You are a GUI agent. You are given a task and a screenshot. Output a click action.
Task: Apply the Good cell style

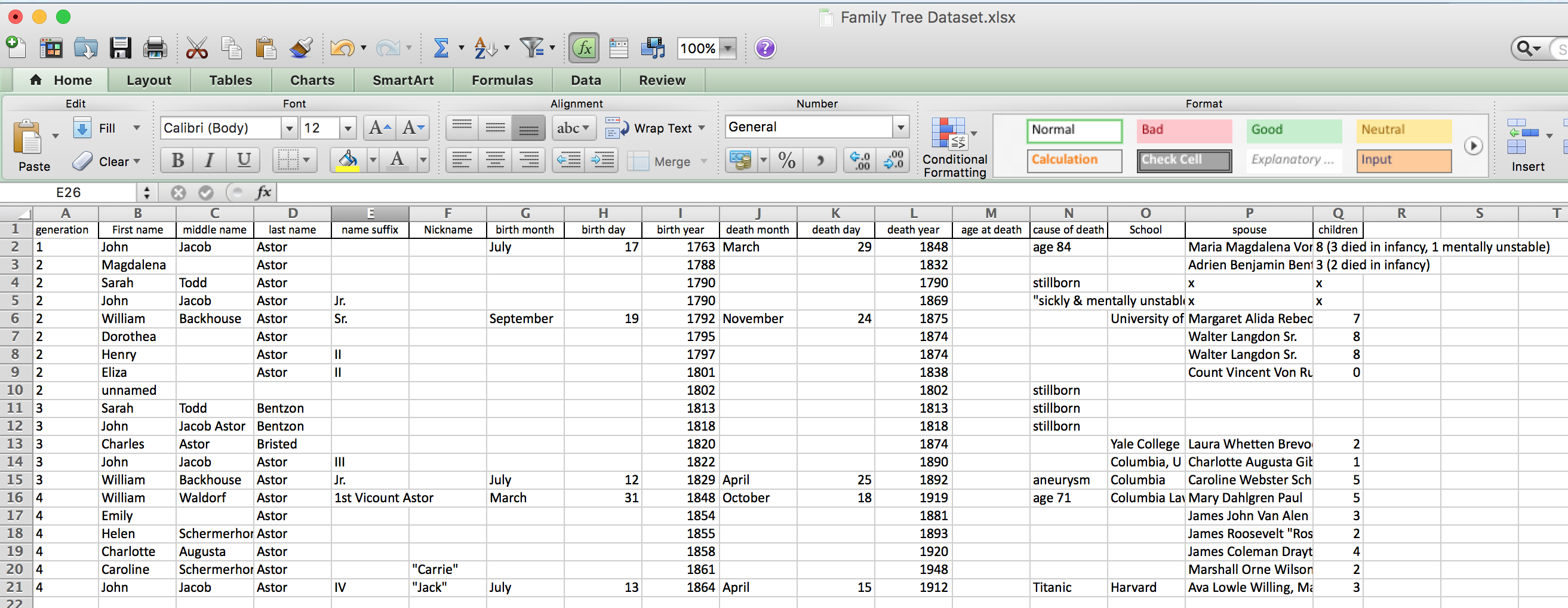pyautogui.click(x=1293, y=130)
